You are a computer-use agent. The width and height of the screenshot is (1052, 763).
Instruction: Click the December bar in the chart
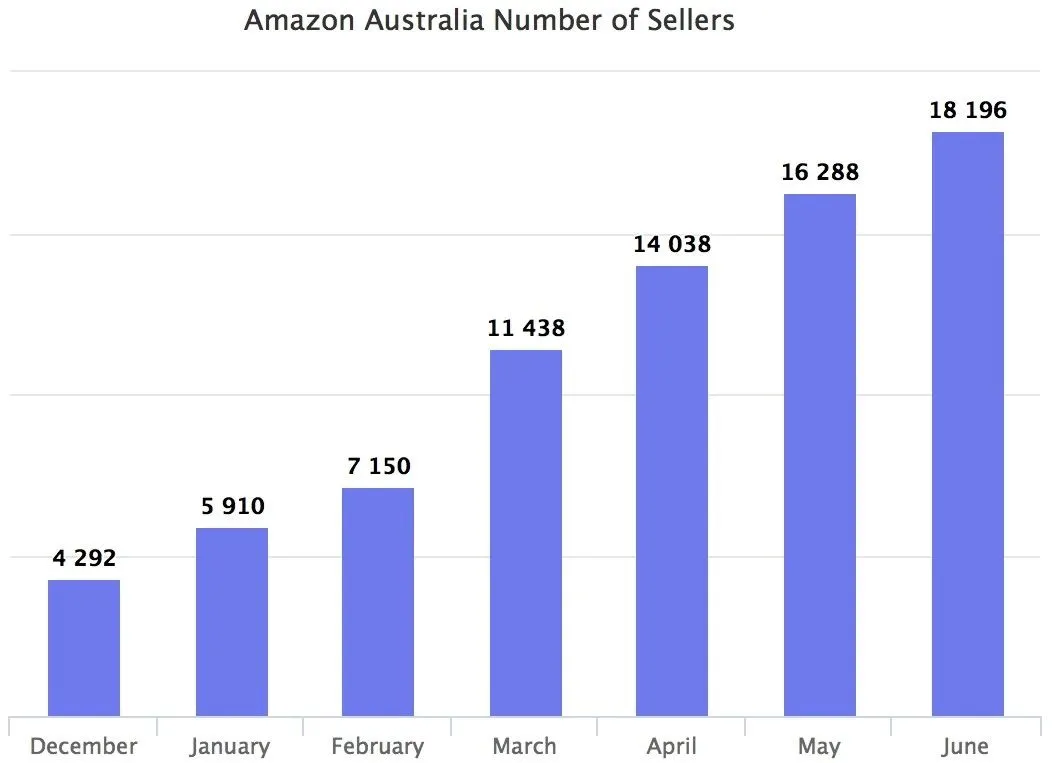(84, 648)
